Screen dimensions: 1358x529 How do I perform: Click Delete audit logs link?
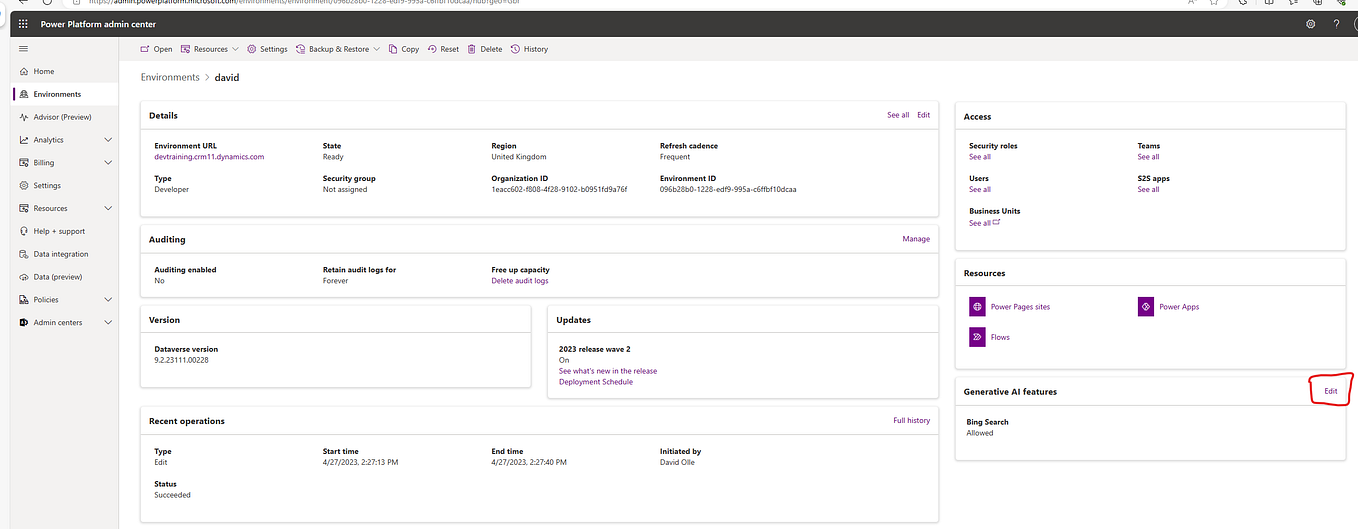520,281
